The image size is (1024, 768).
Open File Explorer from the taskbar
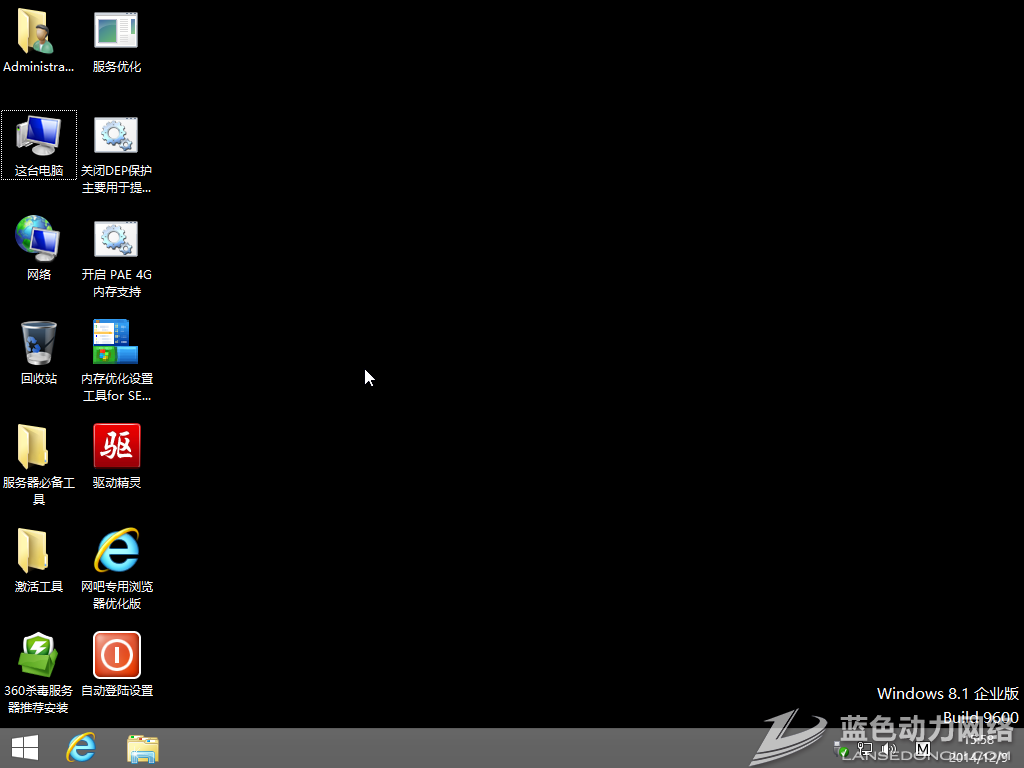[141, 747]
